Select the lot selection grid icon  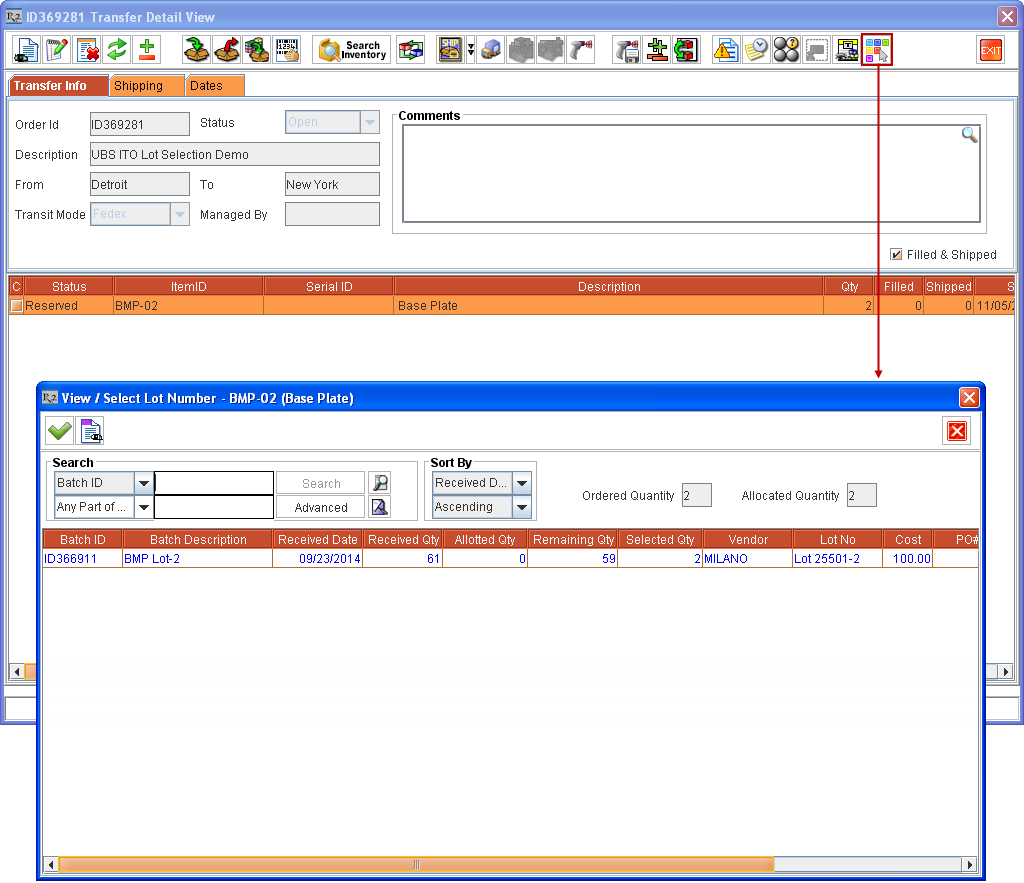point(877,50)
